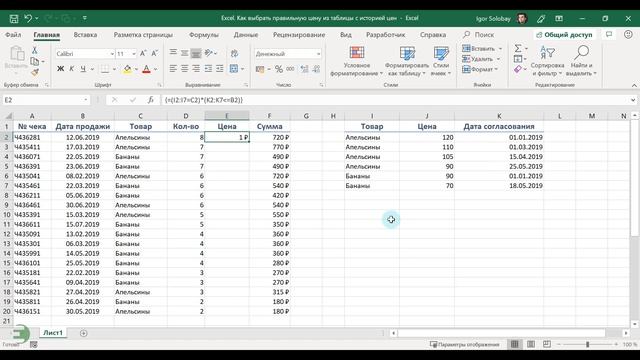Switch to Page Layout view
Image resolution: width=640 pixels, height=360 pixels.
(531, 344)
